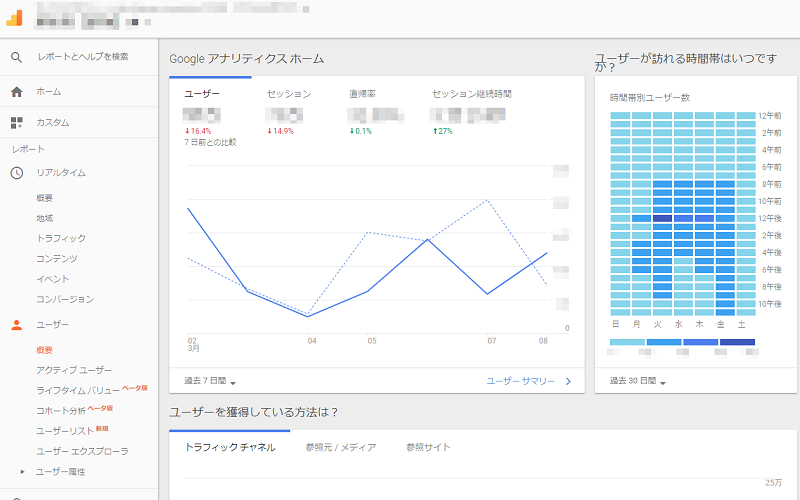Click the dotted line peak near 07
The width and height of the screenshot is (800, 500).
[488, 200]
